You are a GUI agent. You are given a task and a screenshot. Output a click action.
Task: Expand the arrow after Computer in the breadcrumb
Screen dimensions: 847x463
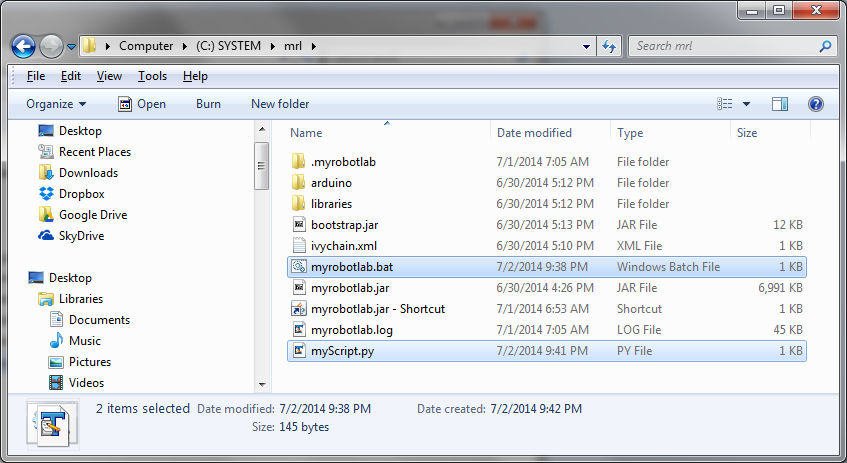click(x=185, y=46)
